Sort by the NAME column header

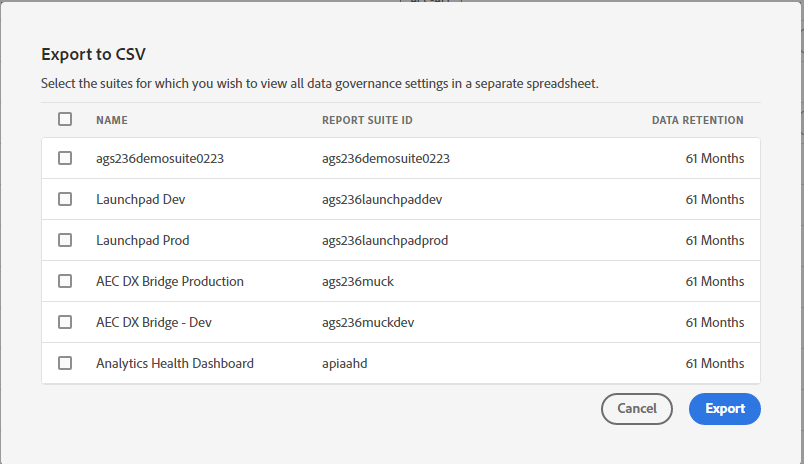(112, 120)
